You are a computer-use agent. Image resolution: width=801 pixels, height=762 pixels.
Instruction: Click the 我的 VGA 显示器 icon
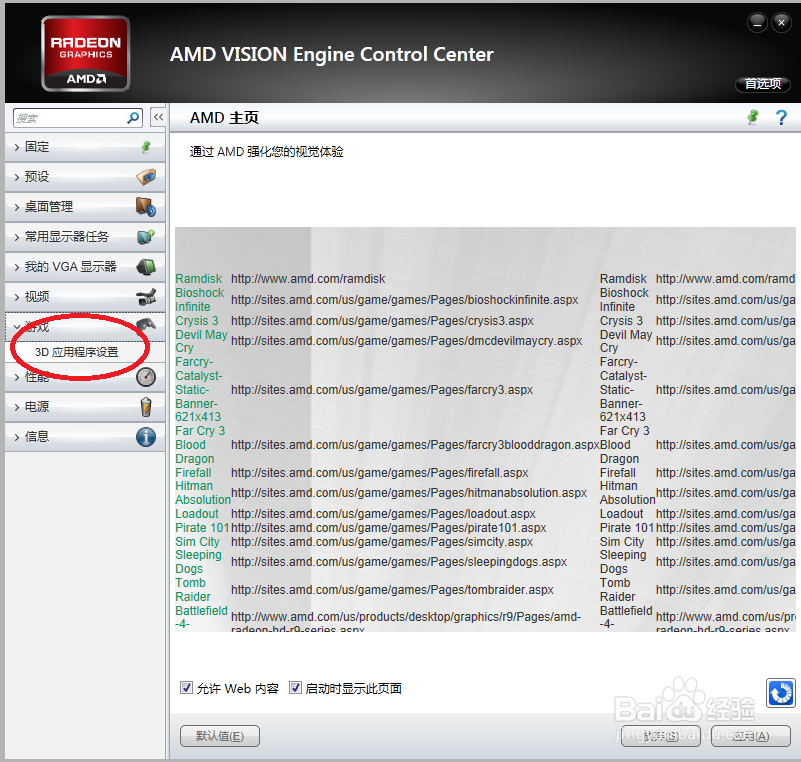(x=146, y=267)
